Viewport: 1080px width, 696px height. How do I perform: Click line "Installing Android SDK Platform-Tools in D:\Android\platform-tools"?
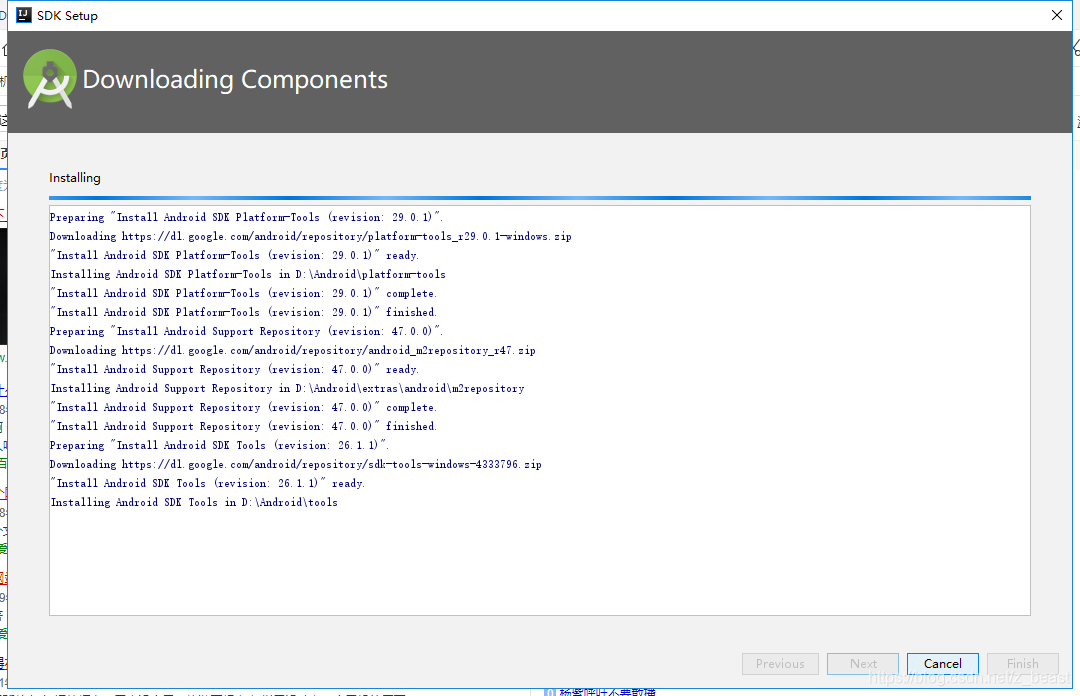(x=248, y=274)
